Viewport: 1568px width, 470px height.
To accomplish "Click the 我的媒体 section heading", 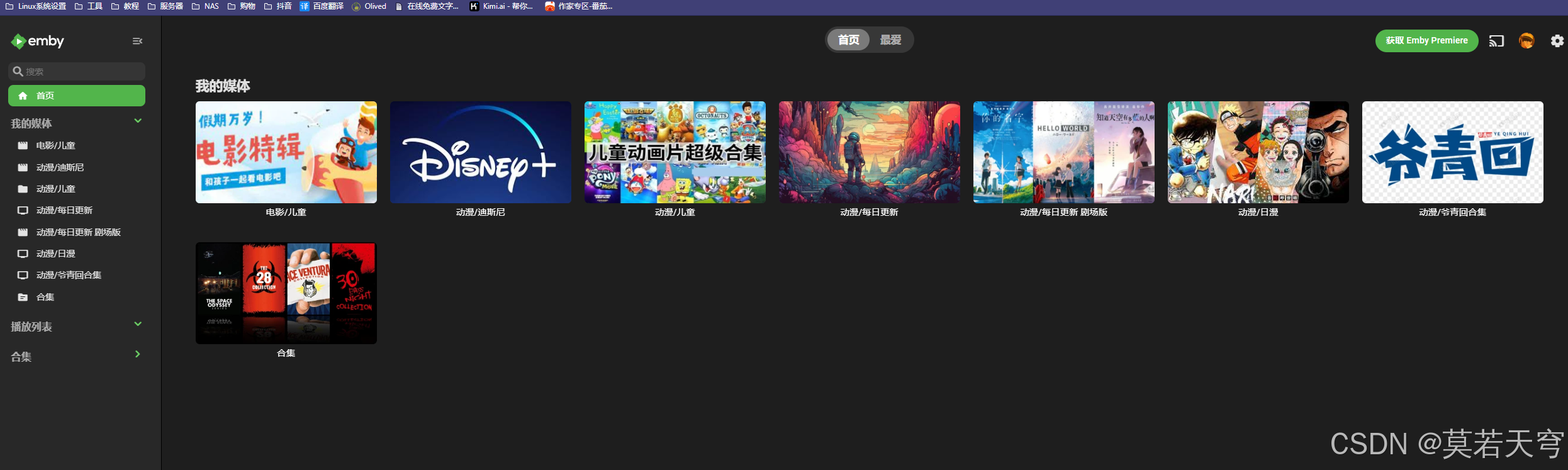I will click(x=223, y=86).
